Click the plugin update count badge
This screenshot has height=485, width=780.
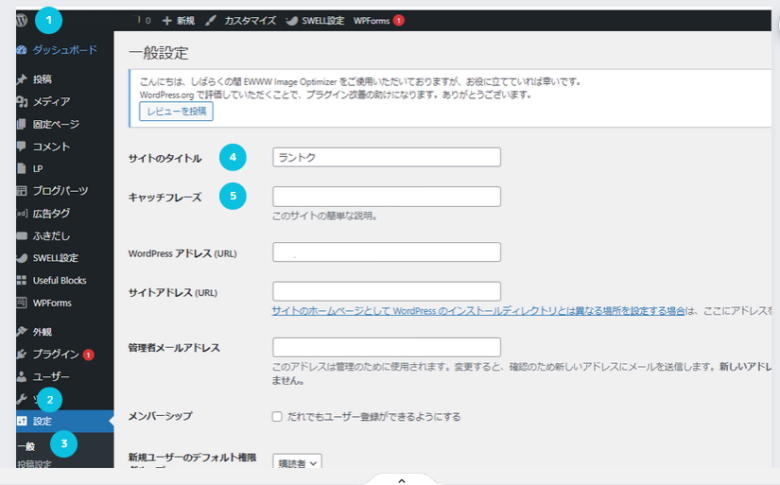(89, 355)
